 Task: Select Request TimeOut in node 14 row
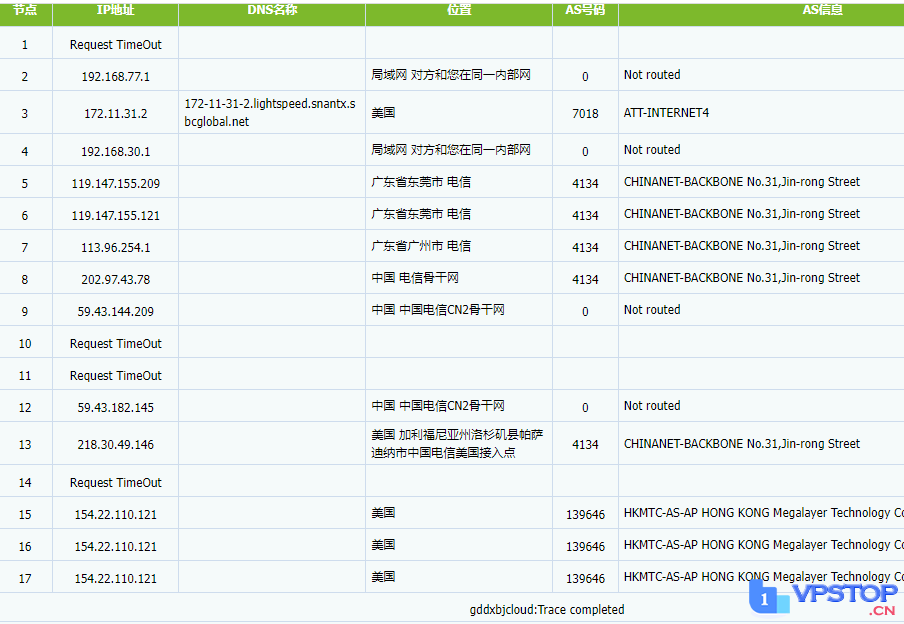[x=115, y=482]
